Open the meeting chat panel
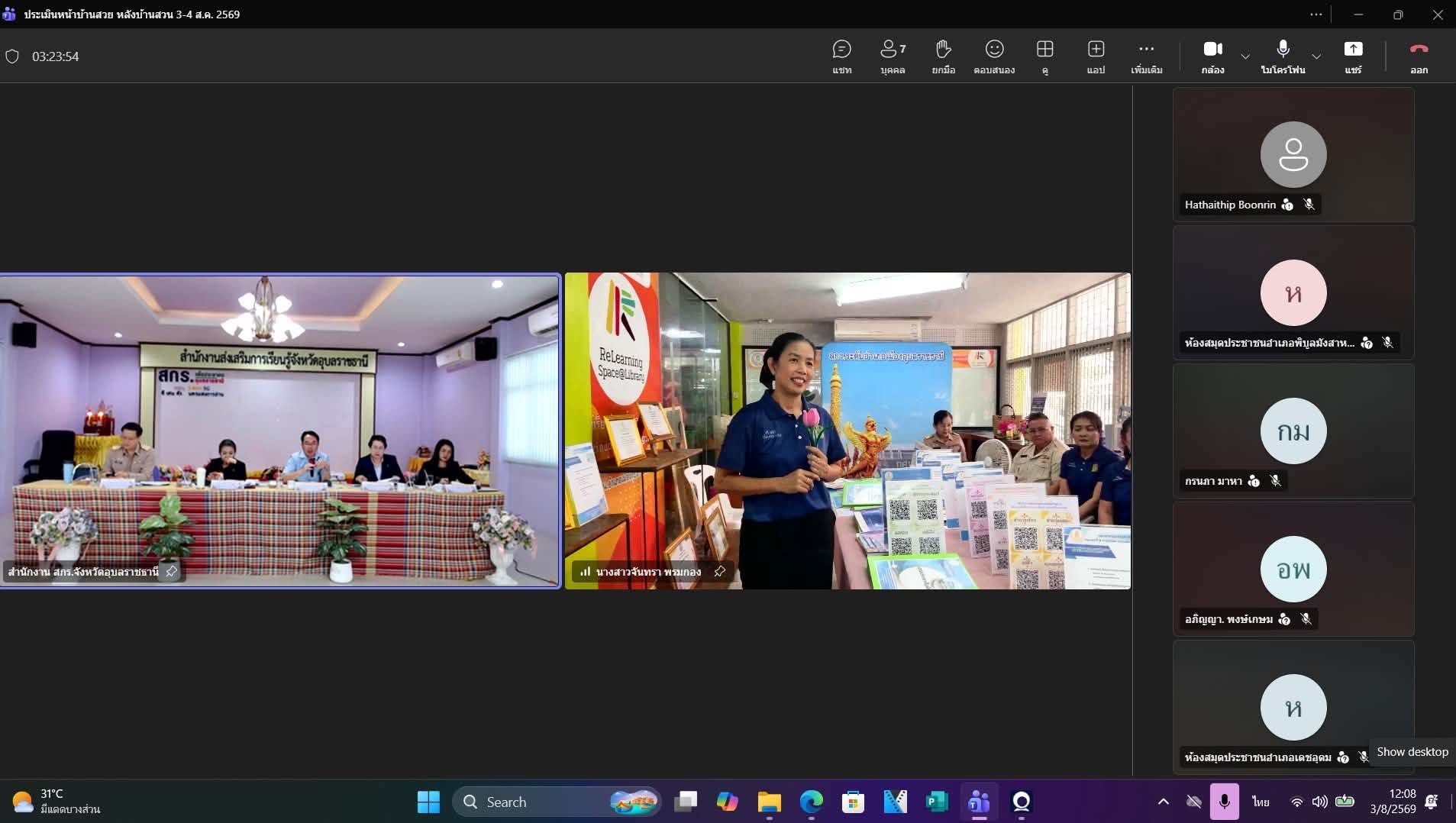Screen dimensions: 1456x823 tap(841, 57)
